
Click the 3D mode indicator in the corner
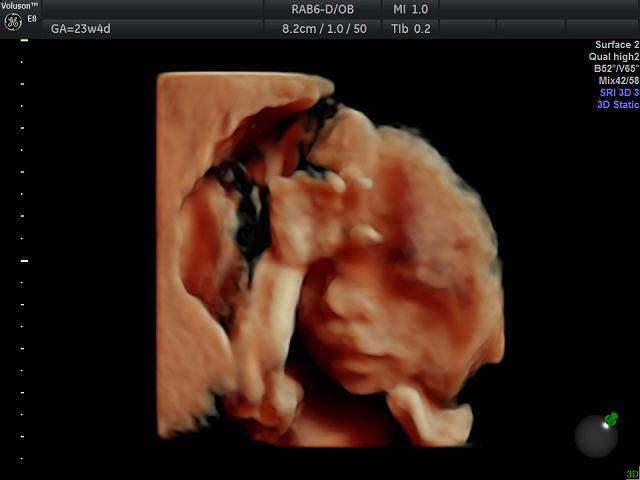pos(632,474)
